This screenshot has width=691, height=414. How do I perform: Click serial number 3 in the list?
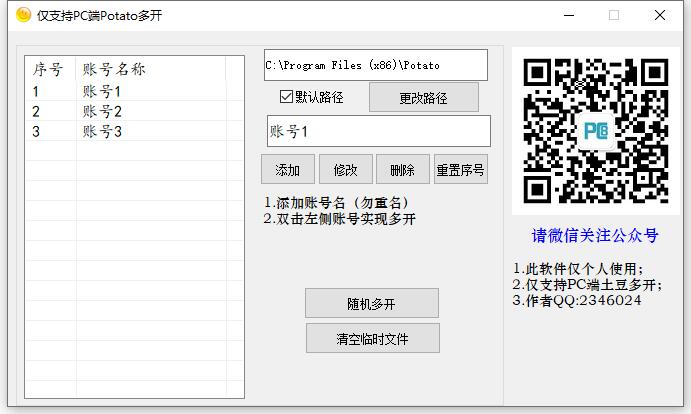[36, 131]
